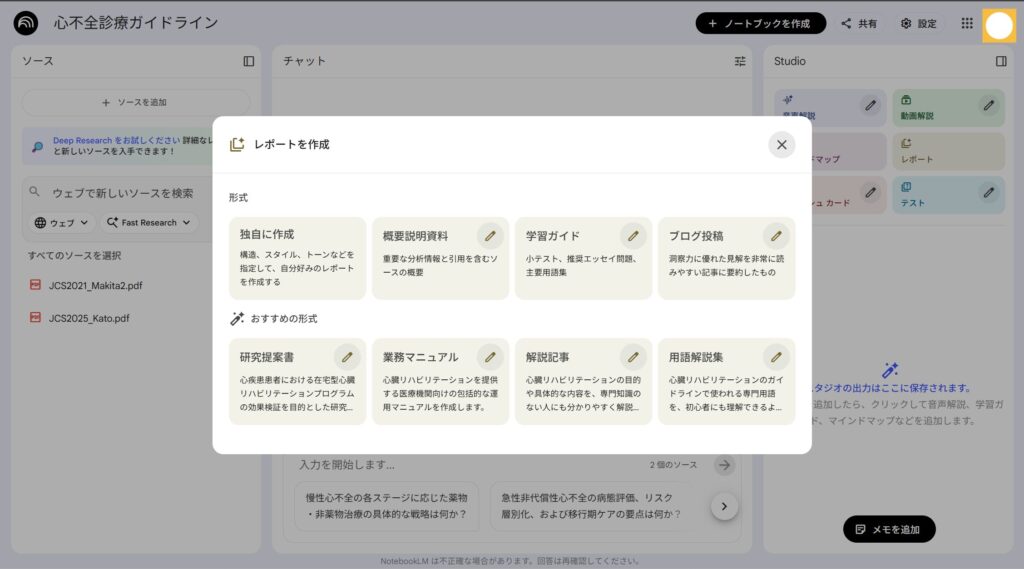
Task: Click pencil icon on 用語解説集 card
Action: click(x=775, y=357)
